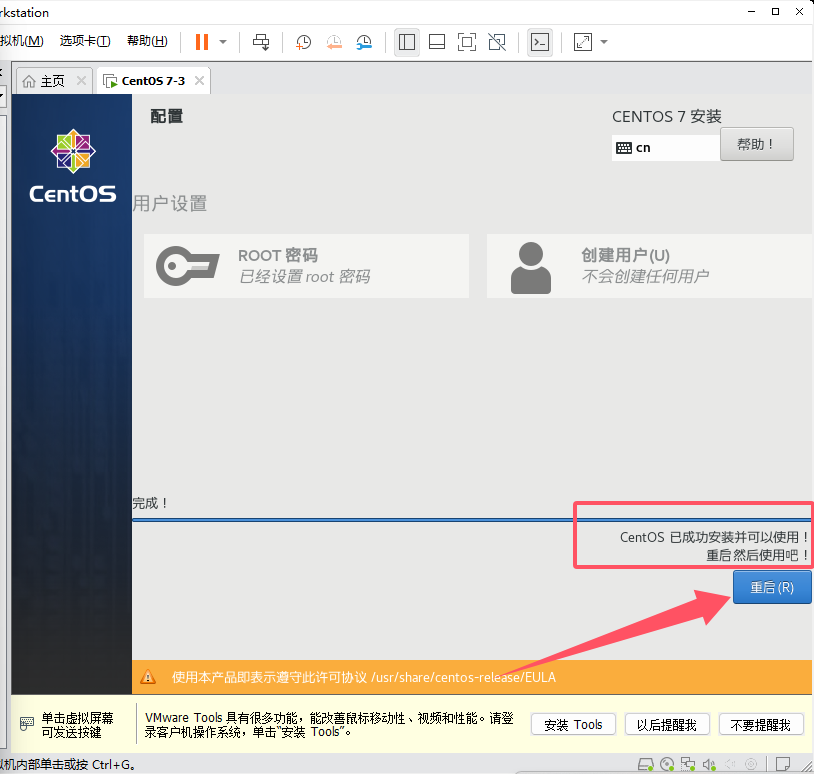Expand the stretch display dropdown arrow
The height and width of the screenshot is (774, 814).
tap(604, 42)
